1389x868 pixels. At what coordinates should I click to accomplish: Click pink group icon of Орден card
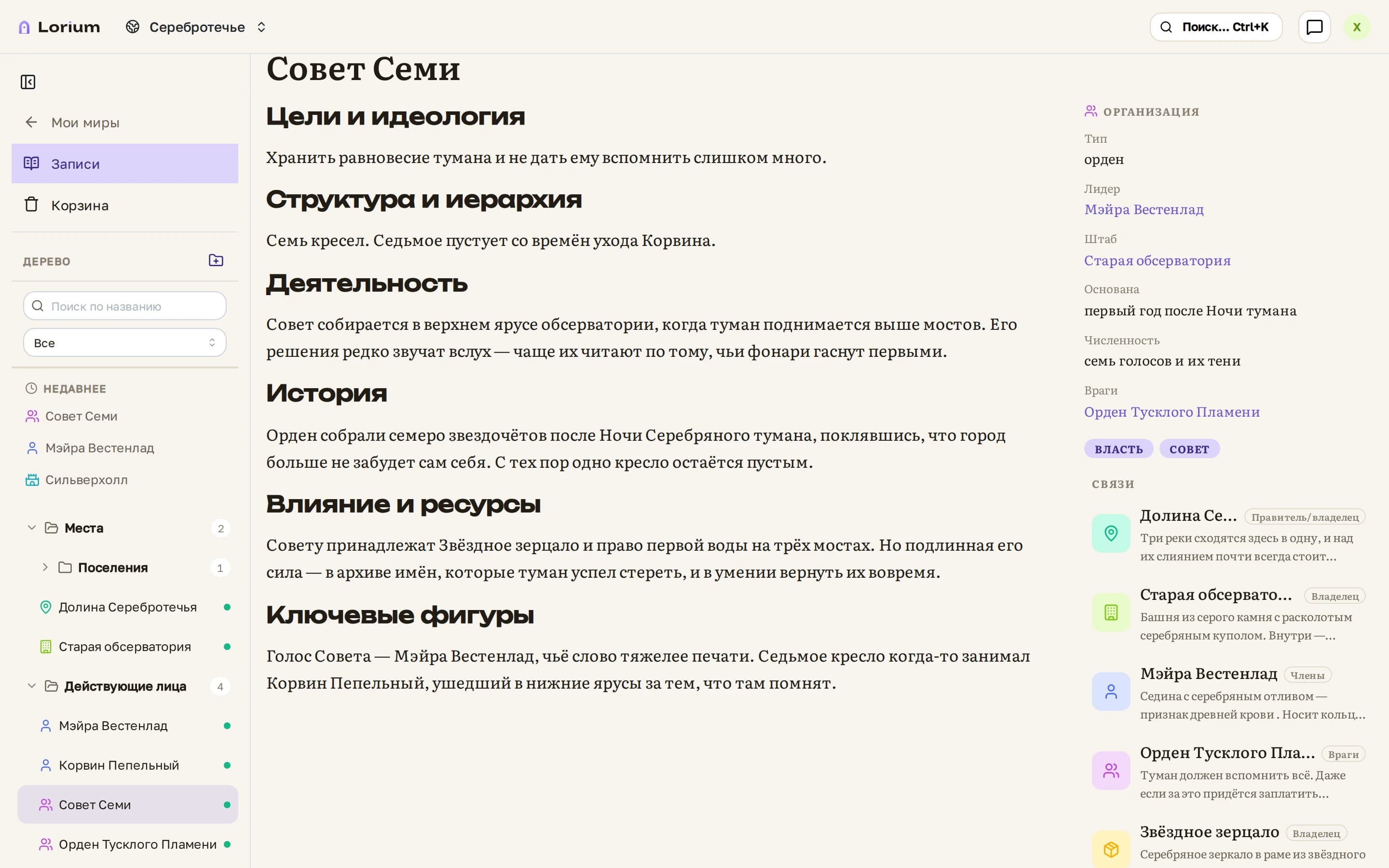click(x=1111, y=771)
